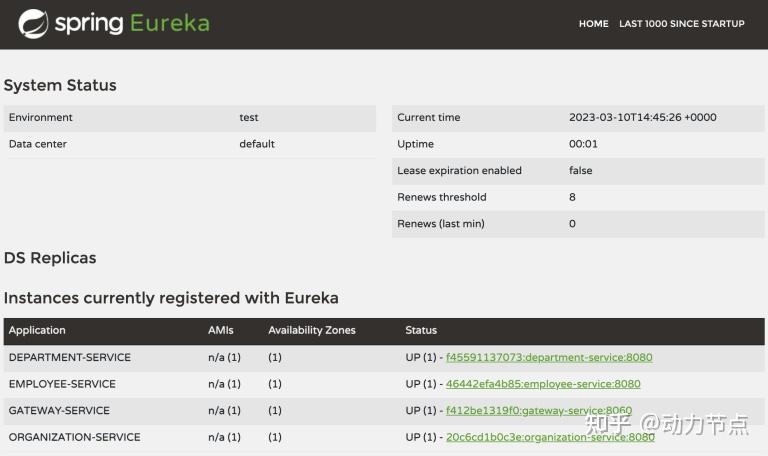Click n/a (1) in DEPARTMENT-SERVICE row
768x456 pixels.
pyautogui.click(x=224, y=358)
